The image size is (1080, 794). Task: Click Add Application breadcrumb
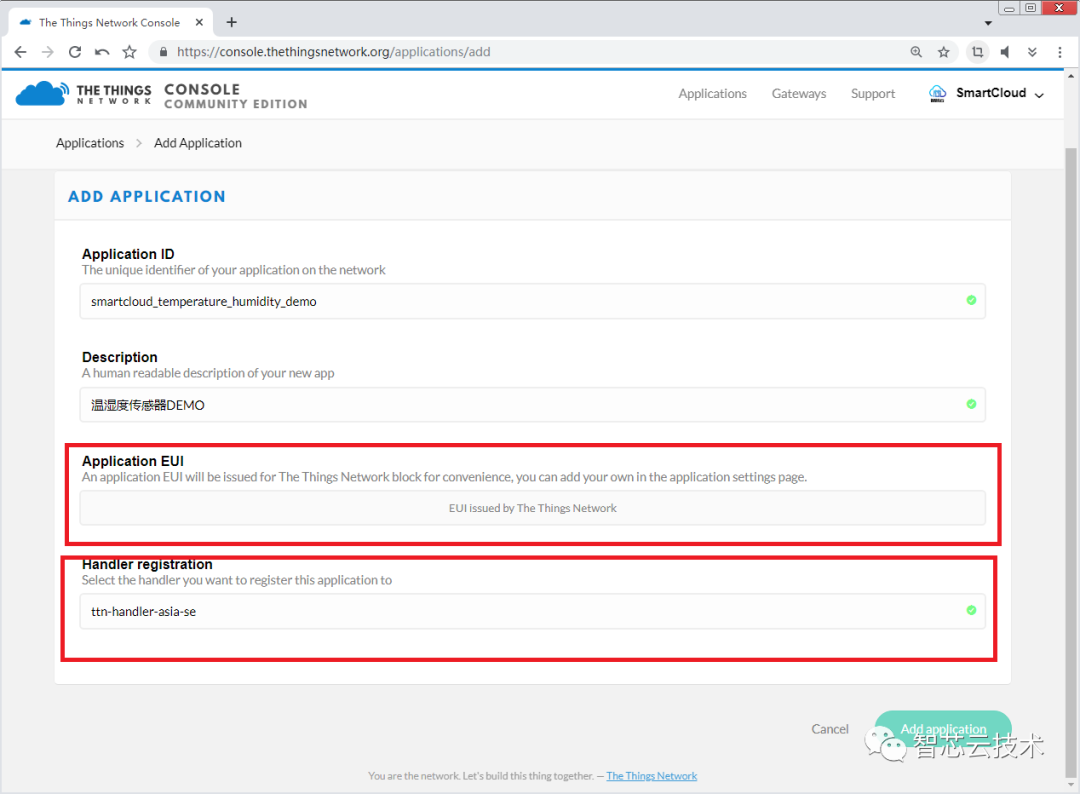[x=198, y=143]
